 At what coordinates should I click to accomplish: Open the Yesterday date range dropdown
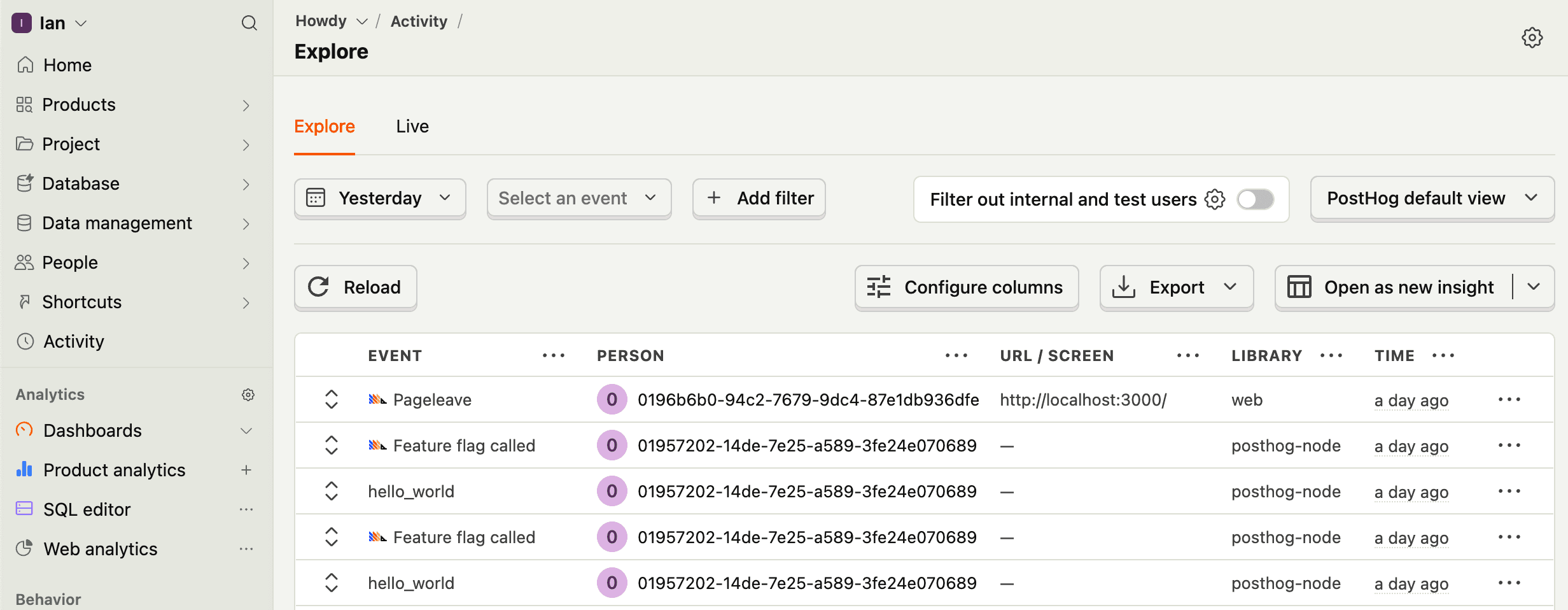380,199
